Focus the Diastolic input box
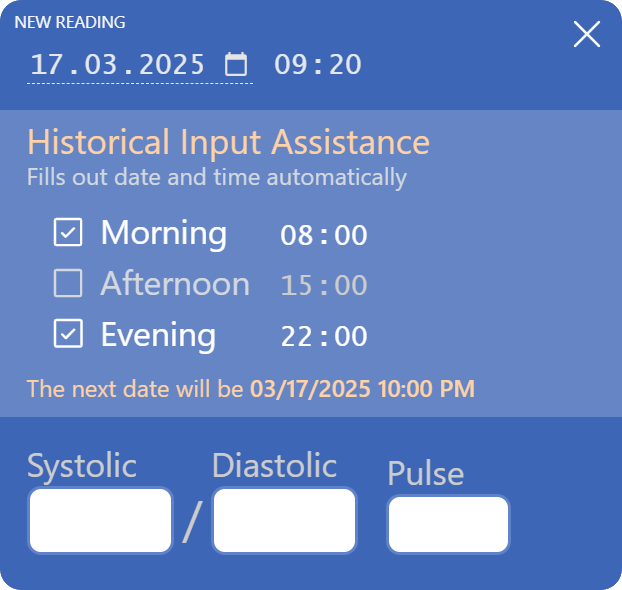The height and width of the screenshot is (590, 622). pyautogui.click(x=284, y=520)
